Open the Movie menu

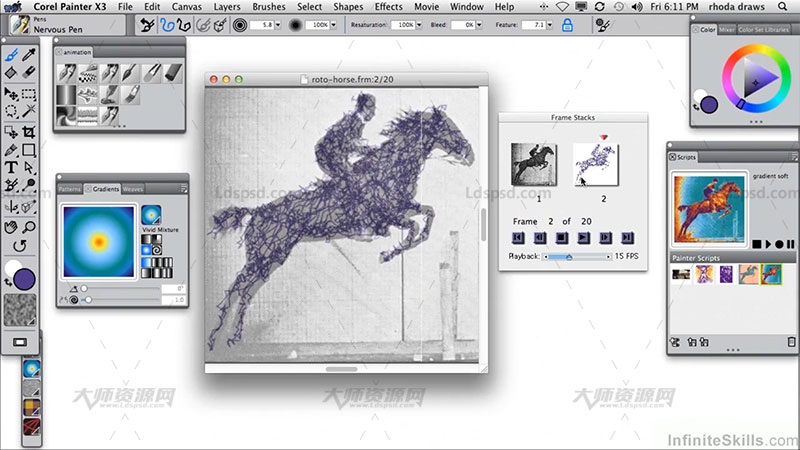pos(427,7)
